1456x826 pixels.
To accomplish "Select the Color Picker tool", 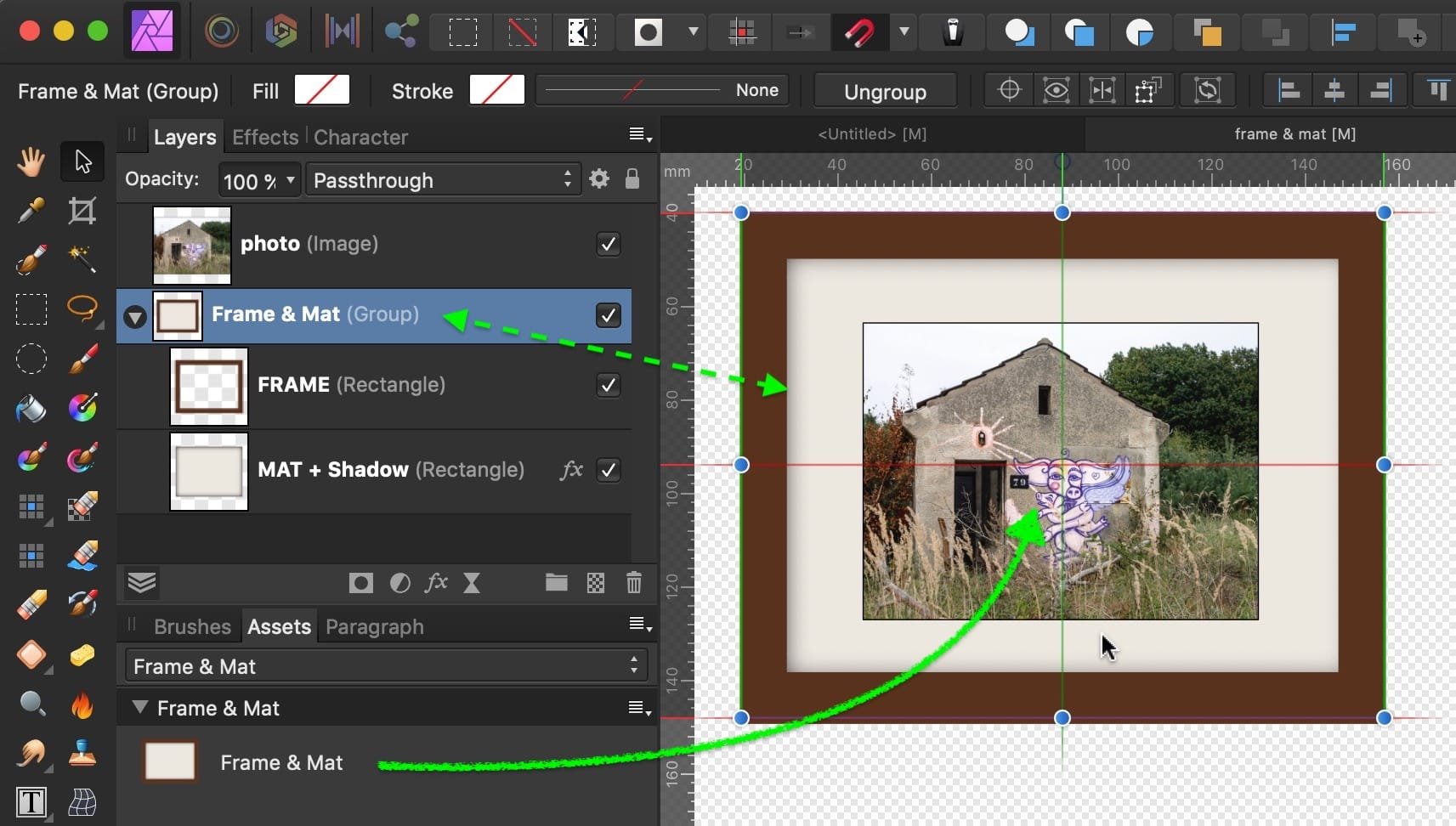I will [x=31, y=211].
